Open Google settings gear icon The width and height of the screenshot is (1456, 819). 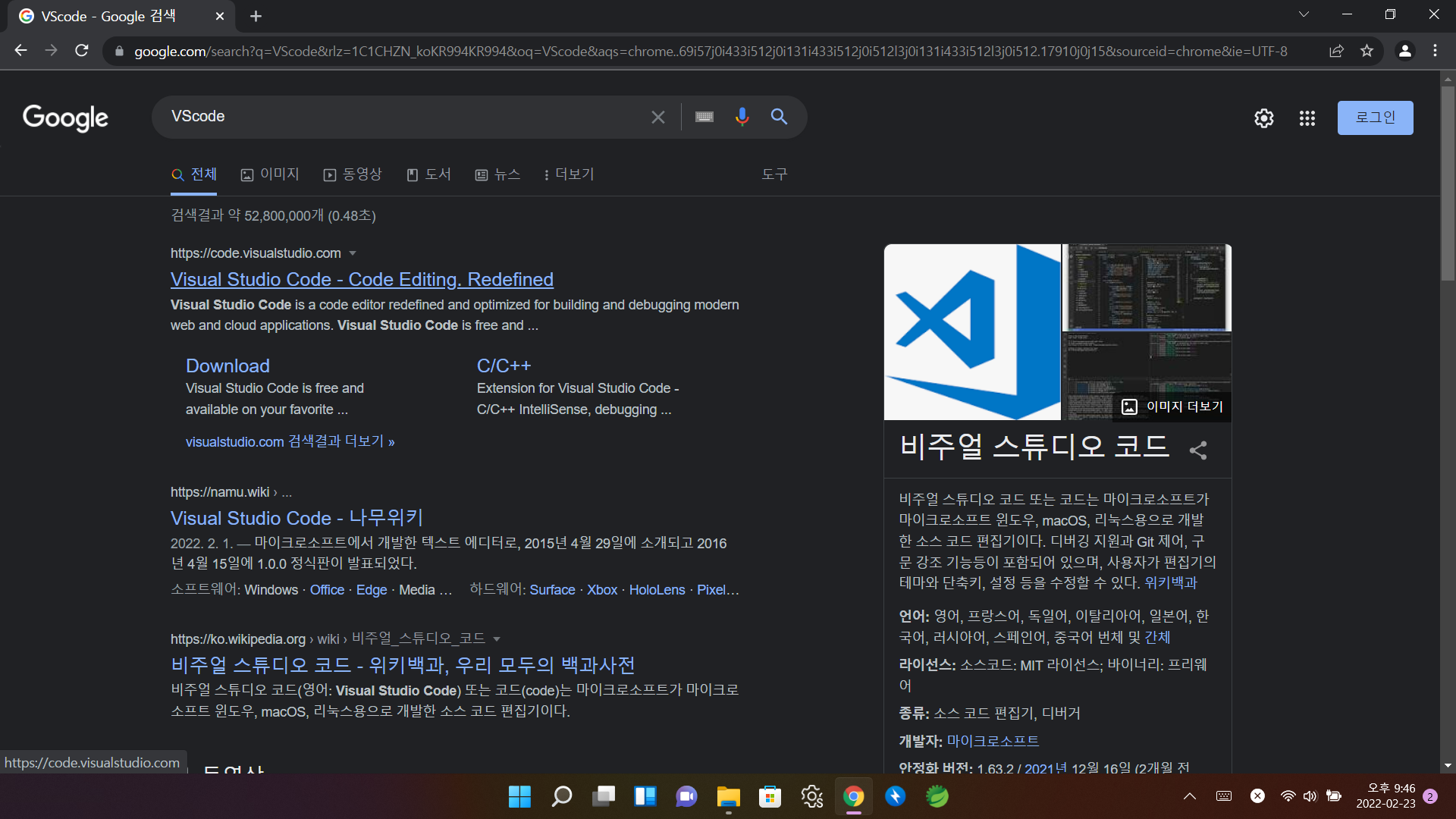1263,118
